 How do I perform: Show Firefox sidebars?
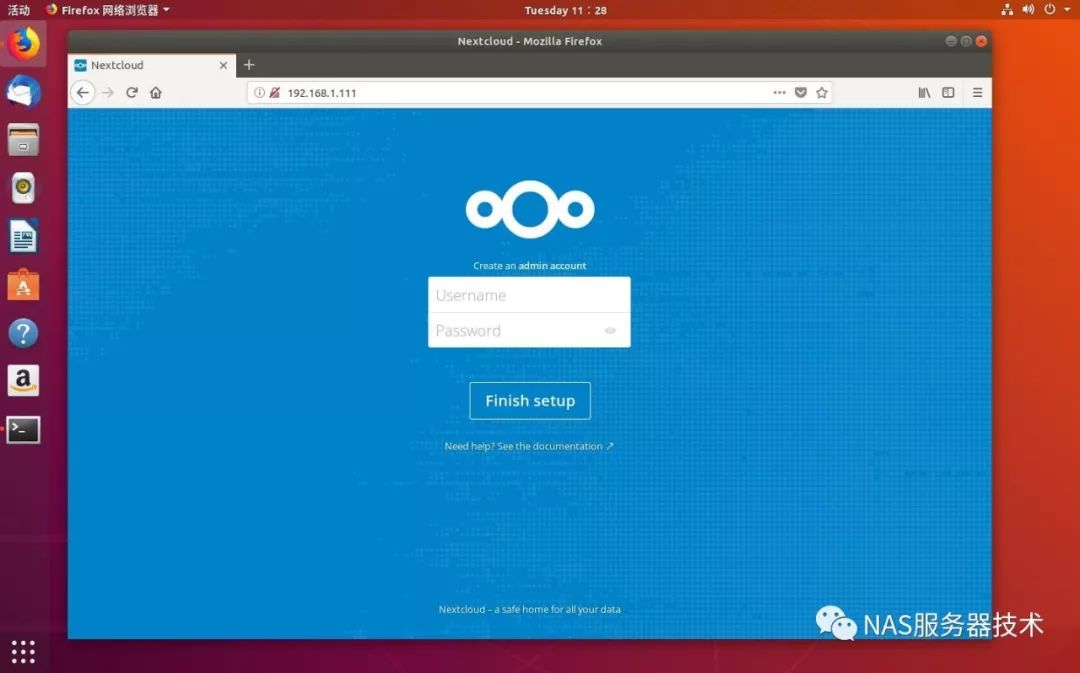(948, 92)
